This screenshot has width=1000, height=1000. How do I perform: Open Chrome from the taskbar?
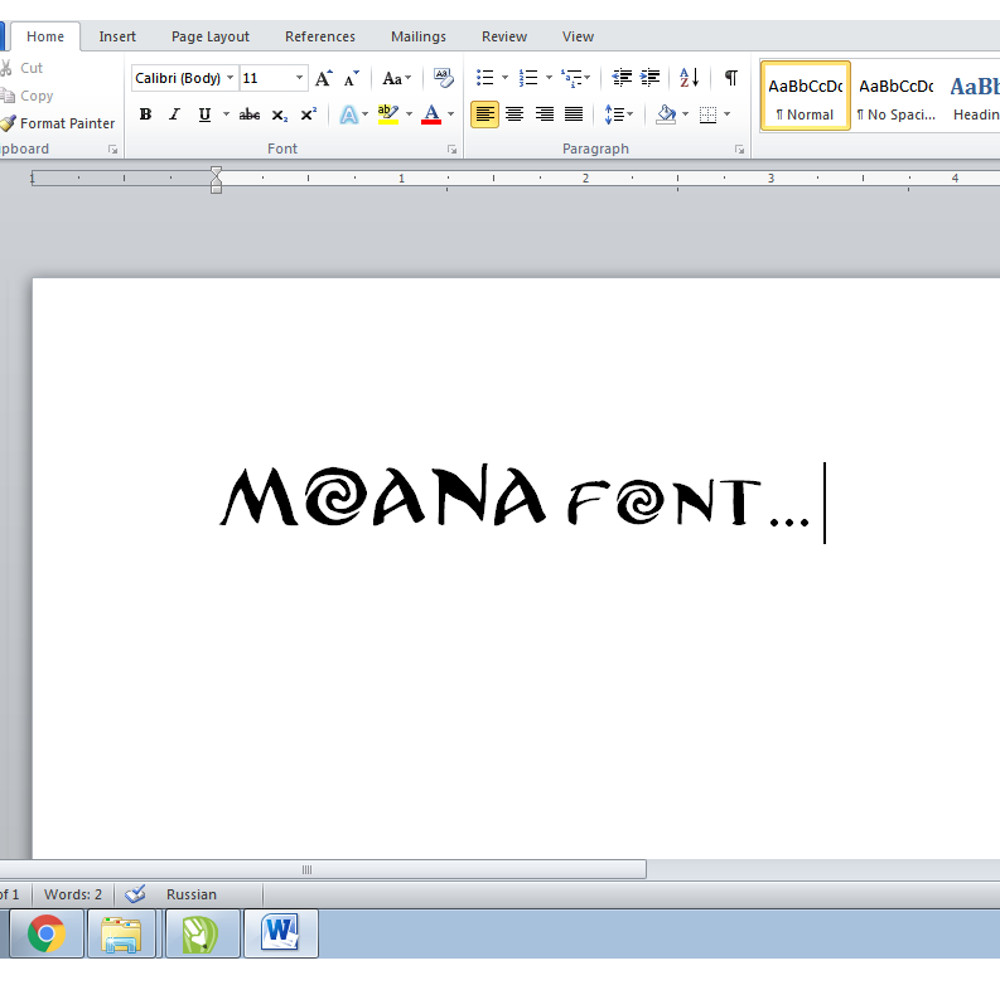[46, 933]
